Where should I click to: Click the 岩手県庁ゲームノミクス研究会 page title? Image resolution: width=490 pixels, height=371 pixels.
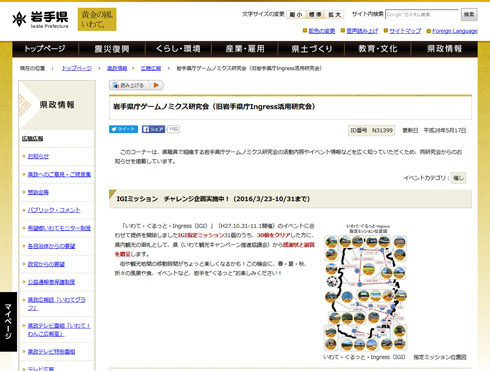(214, 107)
